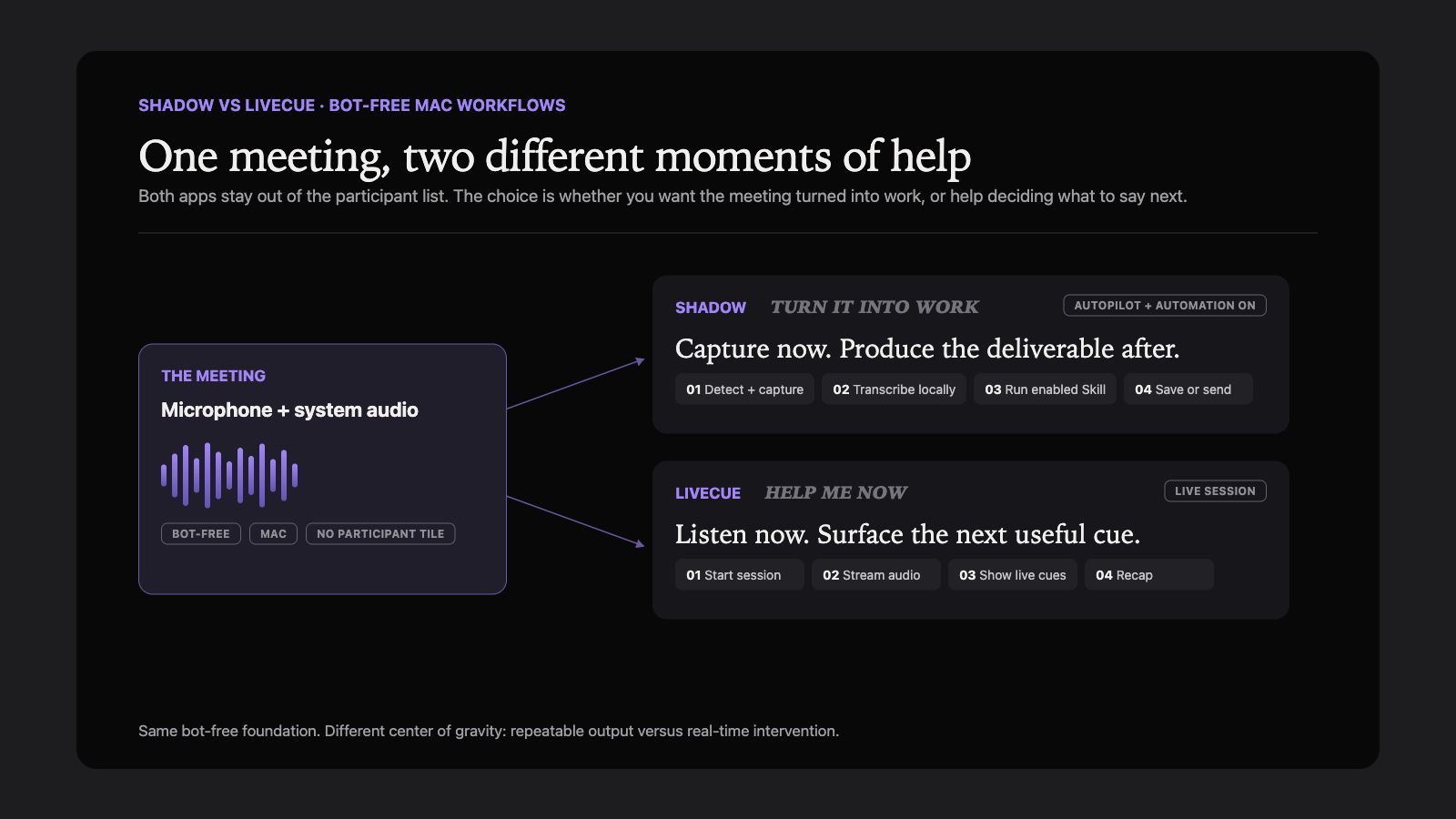Click the SHADOW label
The height and width of the screenshot is (819, 1456).
(x=711, y=308)
